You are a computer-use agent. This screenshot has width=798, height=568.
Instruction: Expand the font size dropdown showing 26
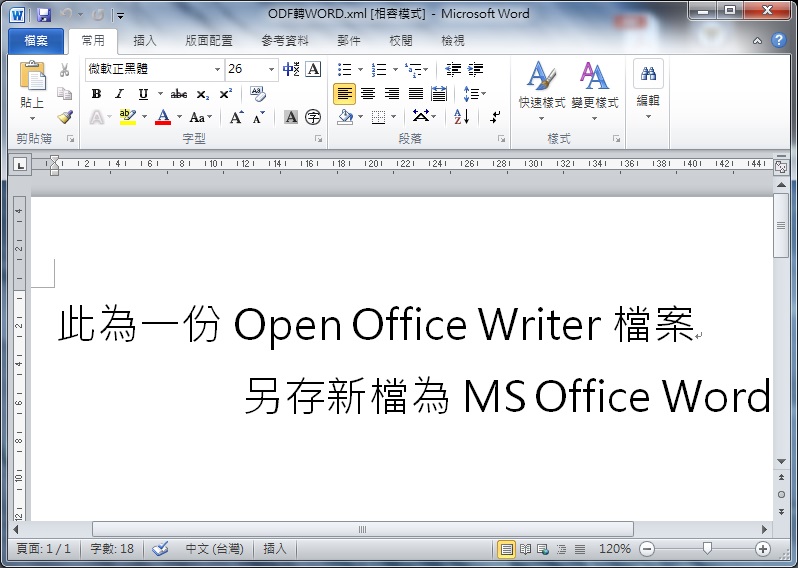[x=272, y=69]
